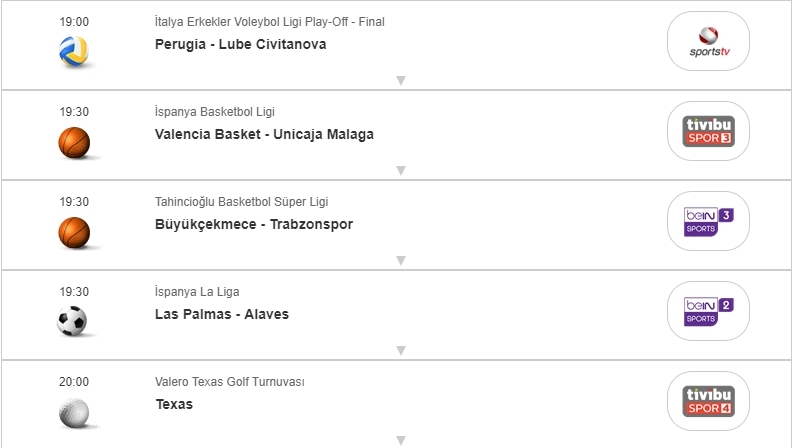The width and height of the screenshot is (793, 448).
Task: Open the Sports TV channel logo
Action: click(708, 42)
